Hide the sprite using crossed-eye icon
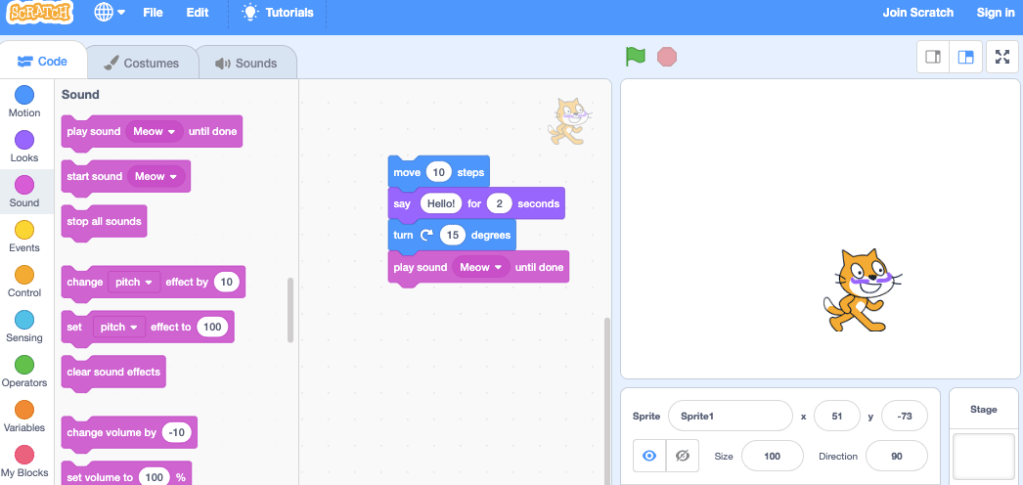The width and height of the screenshot is (1023, 485). (x=683, y=456)
